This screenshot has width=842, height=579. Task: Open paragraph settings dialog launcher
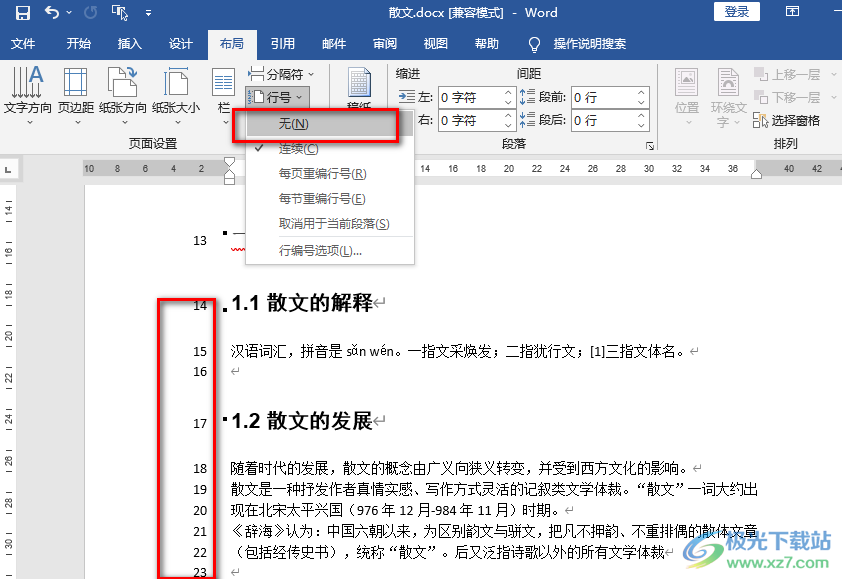(650, 146)
